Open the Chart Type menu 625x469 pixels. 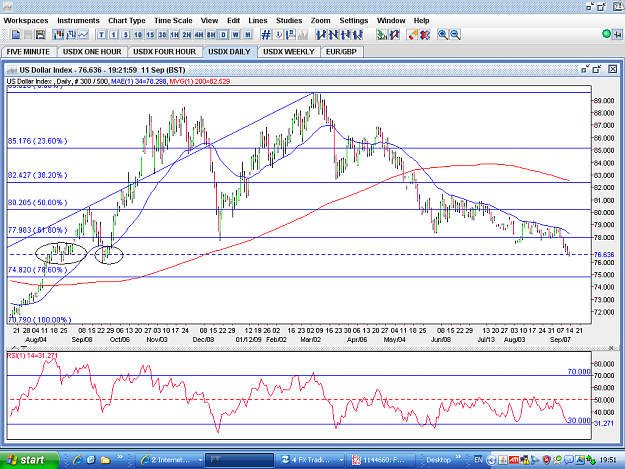pyautogui.click(x=127, y=20)
